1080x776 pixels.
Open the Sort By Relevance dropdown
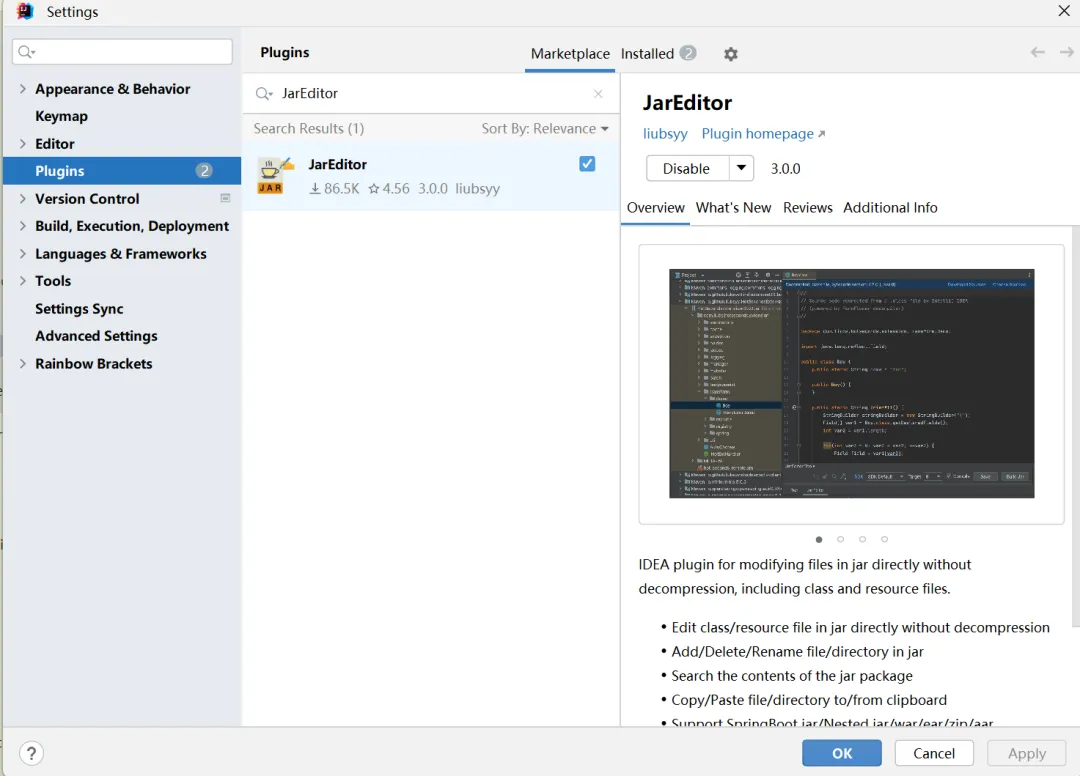pyautogui.click(x=545, y=129)
